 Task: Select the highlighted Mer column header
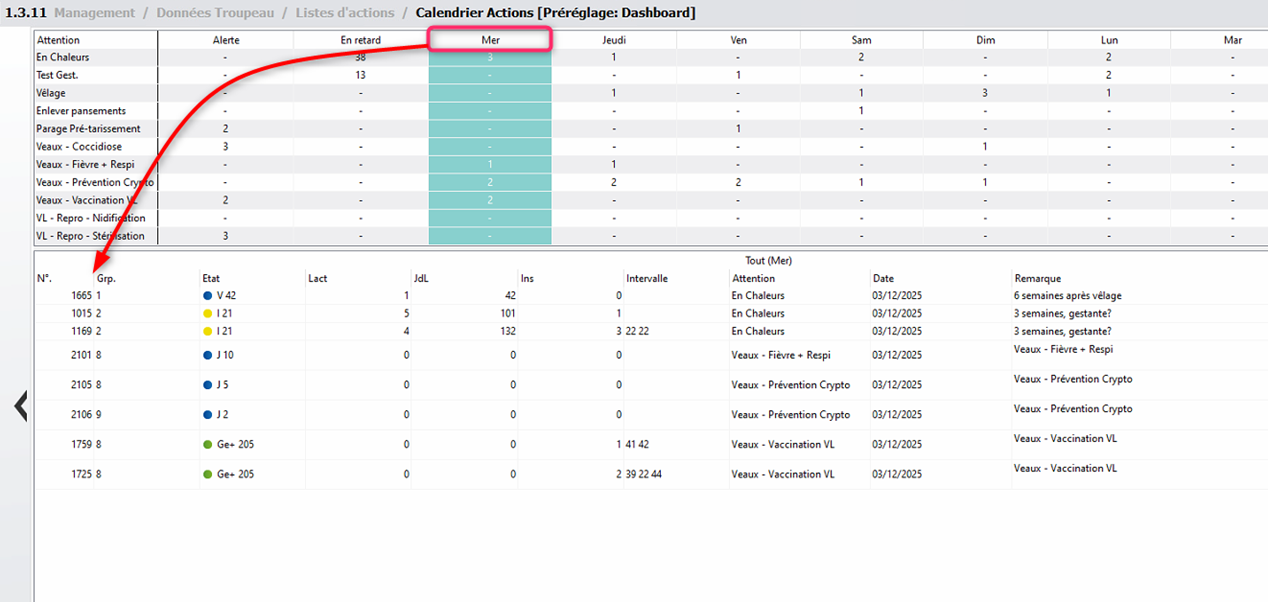490,40
